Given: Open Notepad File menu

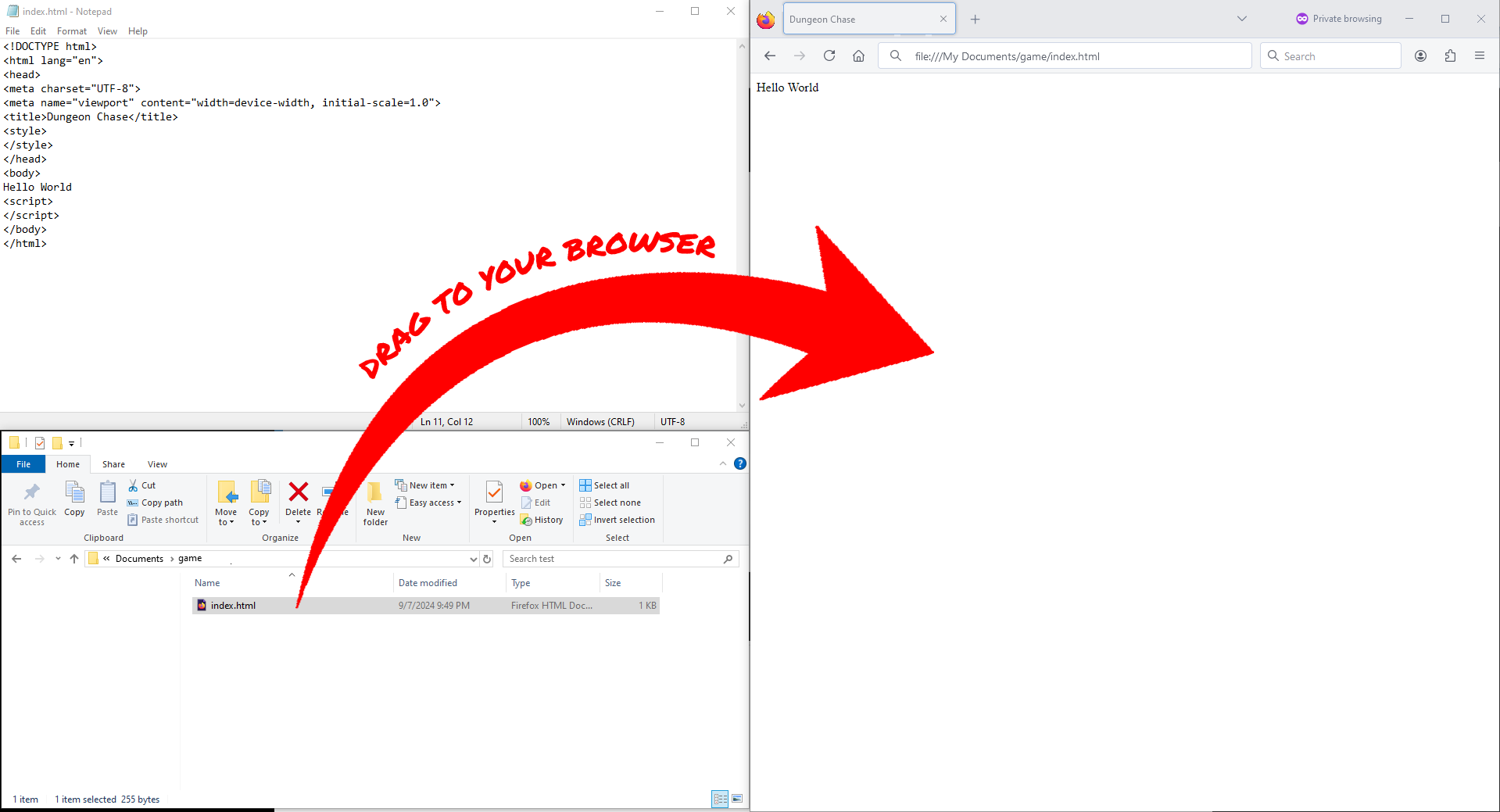Looking at the screenshot, I should click(x=13, y=31).
